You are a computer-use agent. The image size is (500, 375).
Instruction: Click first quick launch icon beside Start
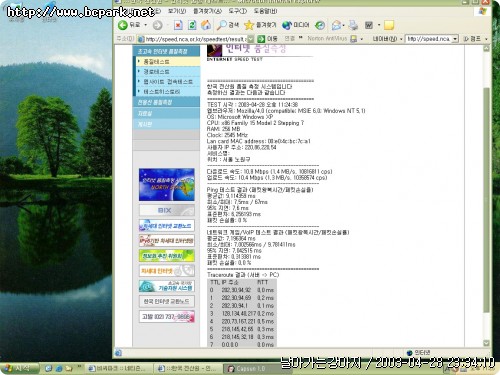[49, 368]
